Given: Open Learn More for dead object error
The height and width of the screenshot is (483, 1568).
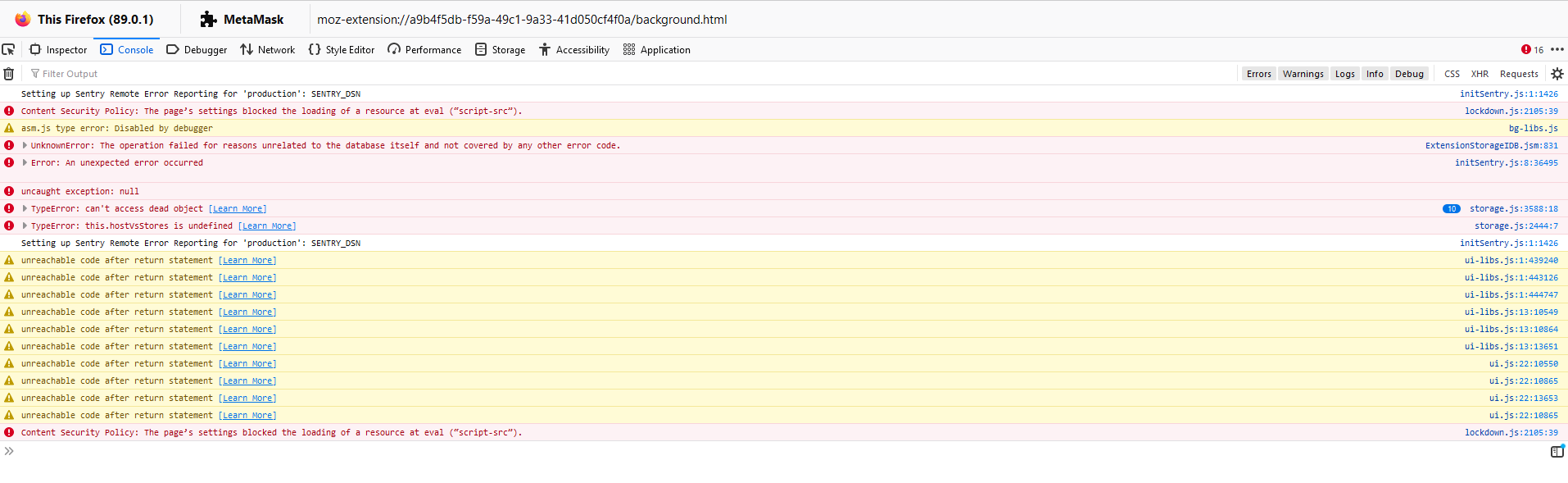Looking at the screenshot, I should (x=238, y=208).
